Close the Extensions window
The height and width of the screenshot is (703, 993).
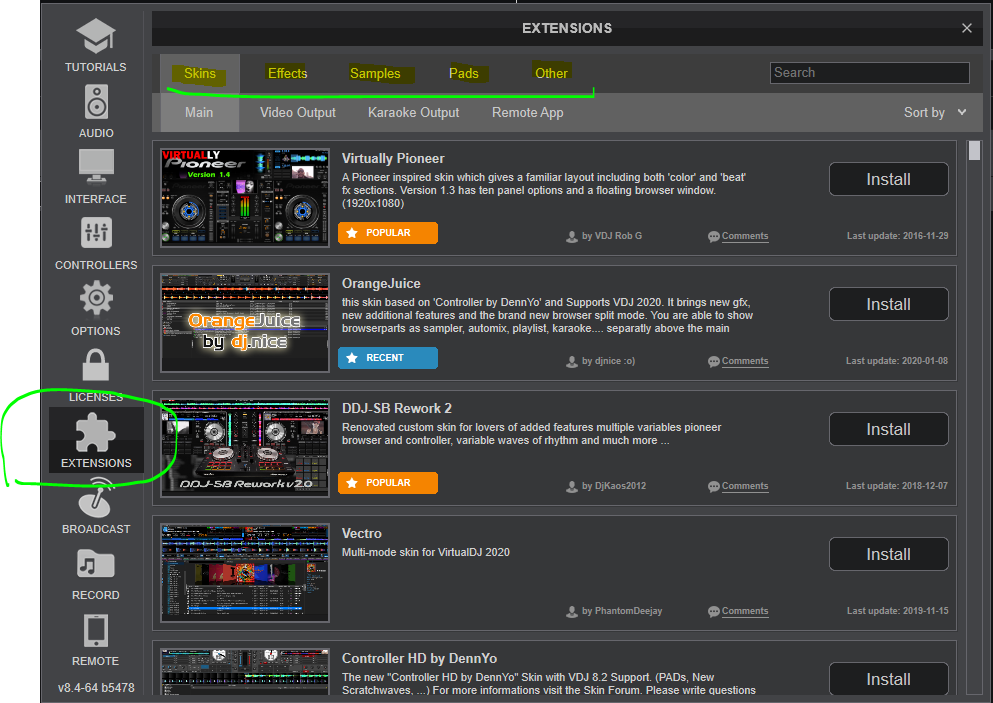(966, 28)
